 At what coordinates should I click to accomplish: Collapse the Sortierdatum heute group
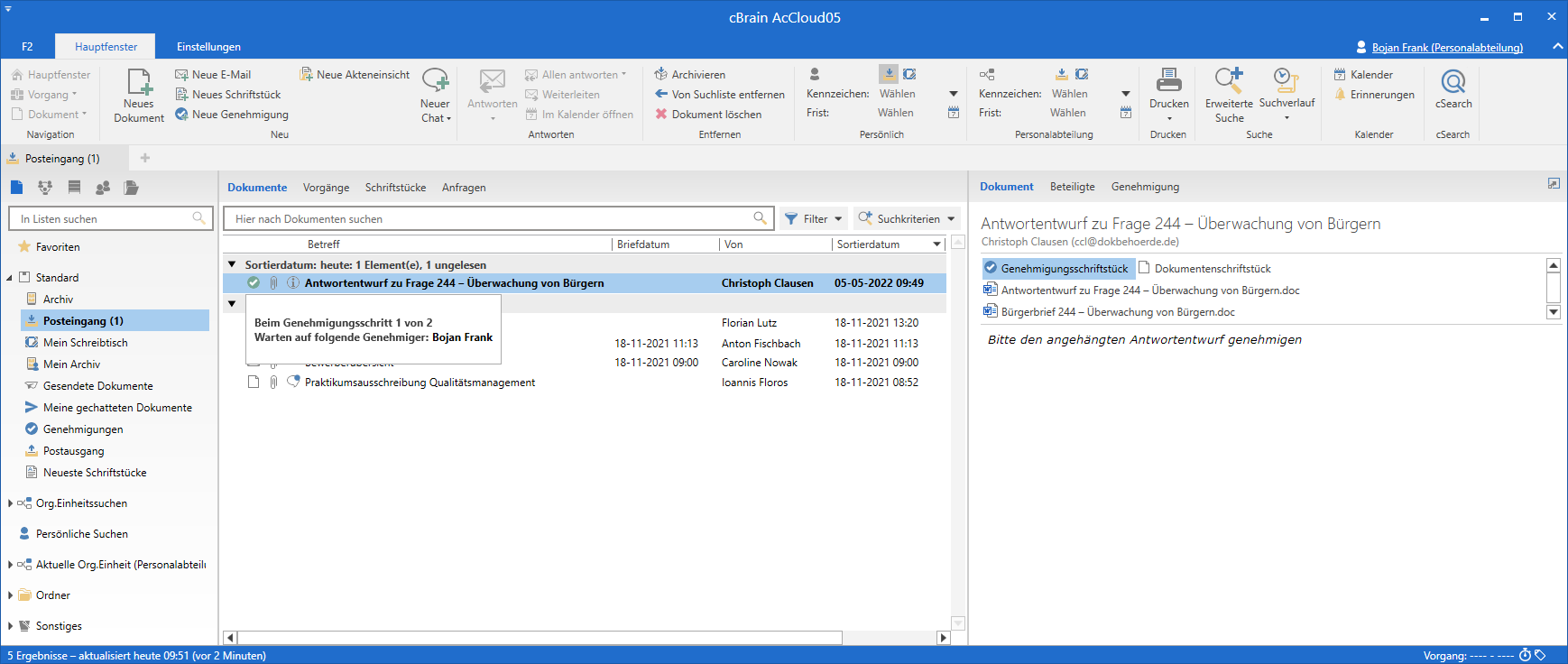tap(232, 264)
